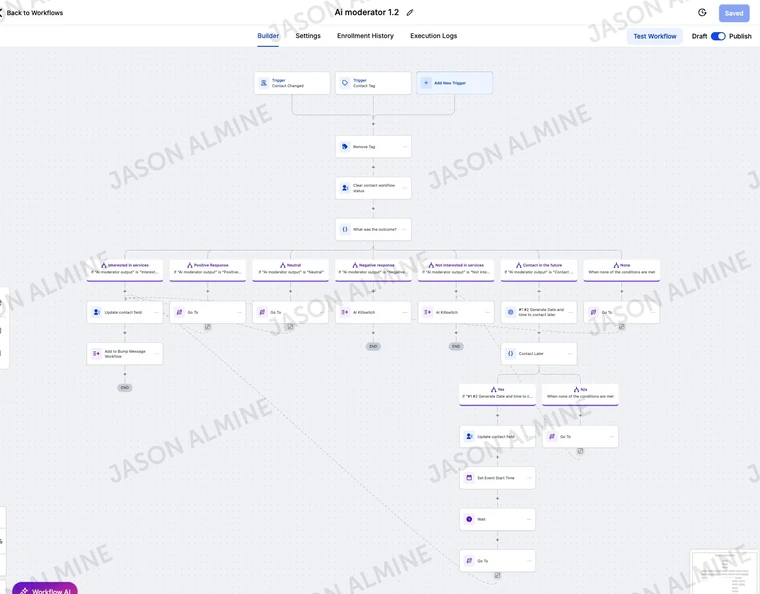This screenshot has height=594, width=760.
Task: Select the N/a branch under Contact Later
Action: (x=580, y=394)
